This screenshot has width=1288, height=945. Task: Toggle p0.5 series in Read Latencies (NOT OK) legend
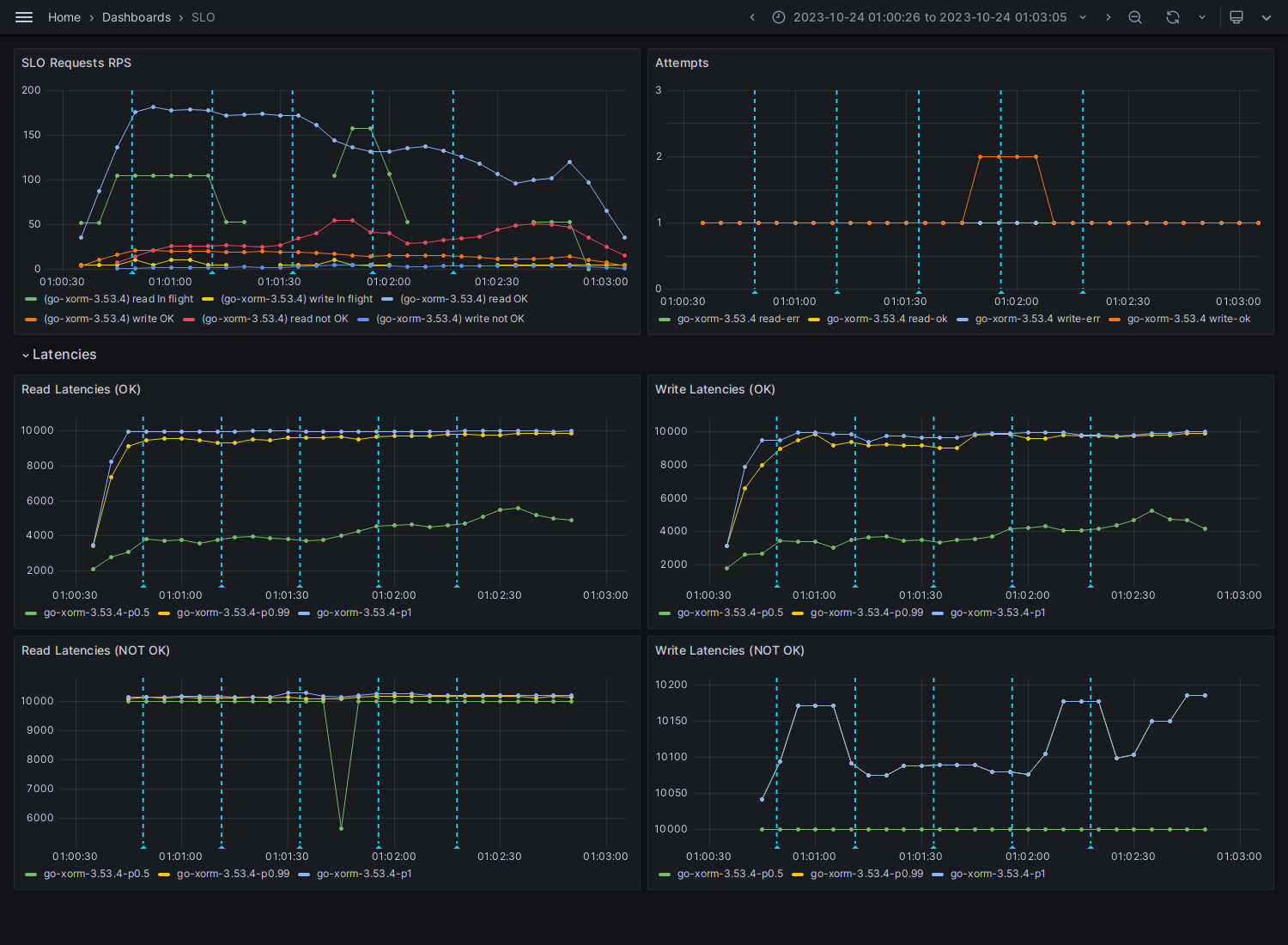pyautogui.click(x=96, y=874)
